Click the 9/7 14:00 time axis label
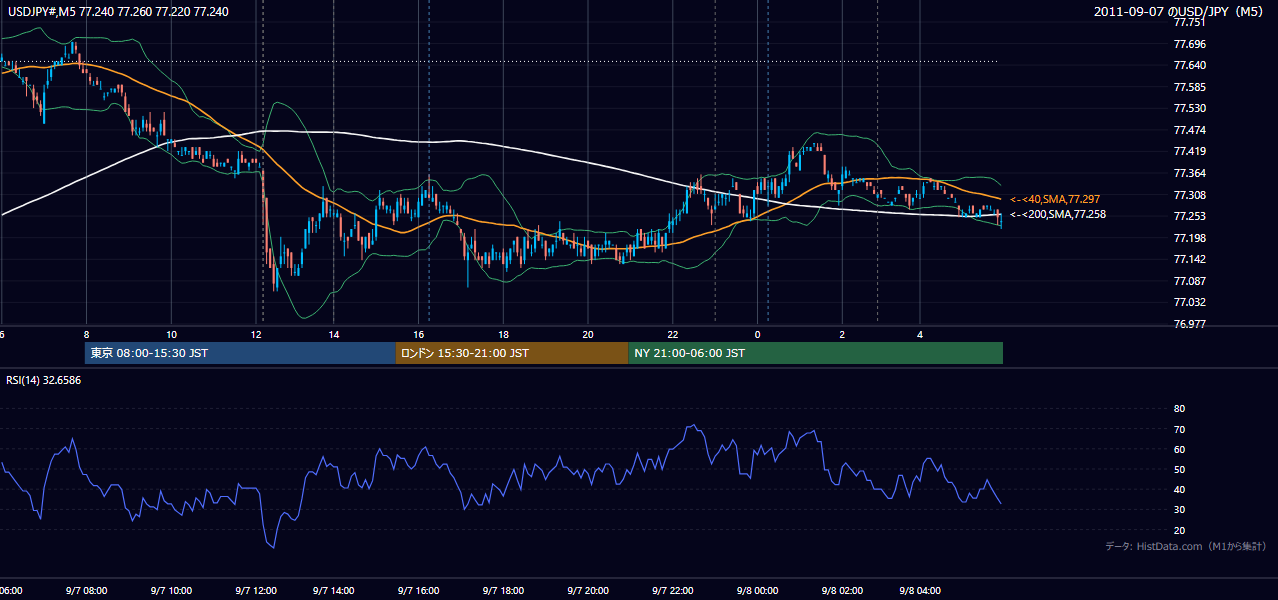This screenshot has width=1278, height=600. pyautogui.click(x=333, y=591)
